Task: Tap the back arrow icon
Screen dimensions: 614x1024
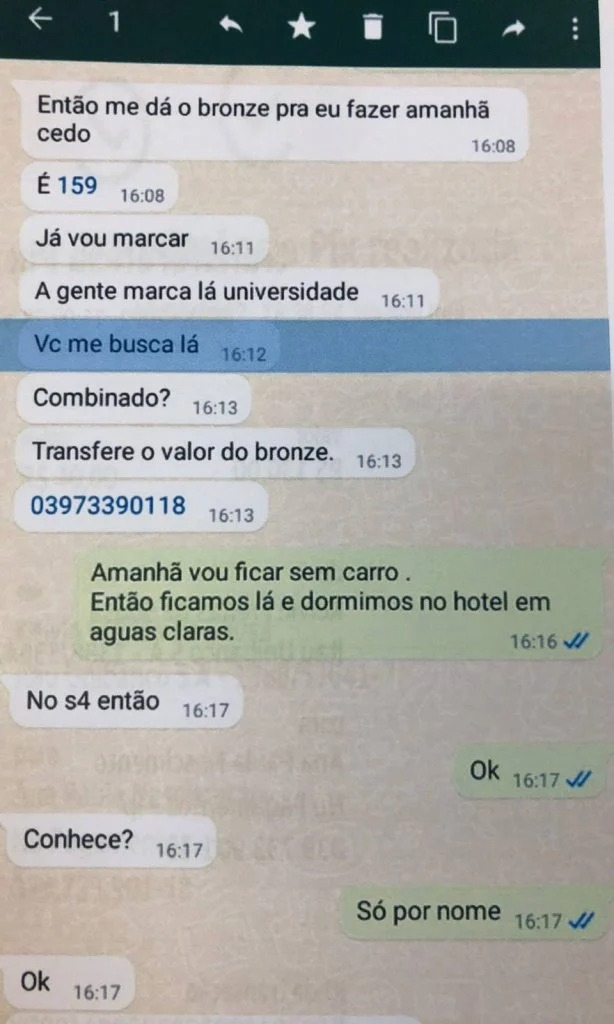Action: [x=40, y=20]
